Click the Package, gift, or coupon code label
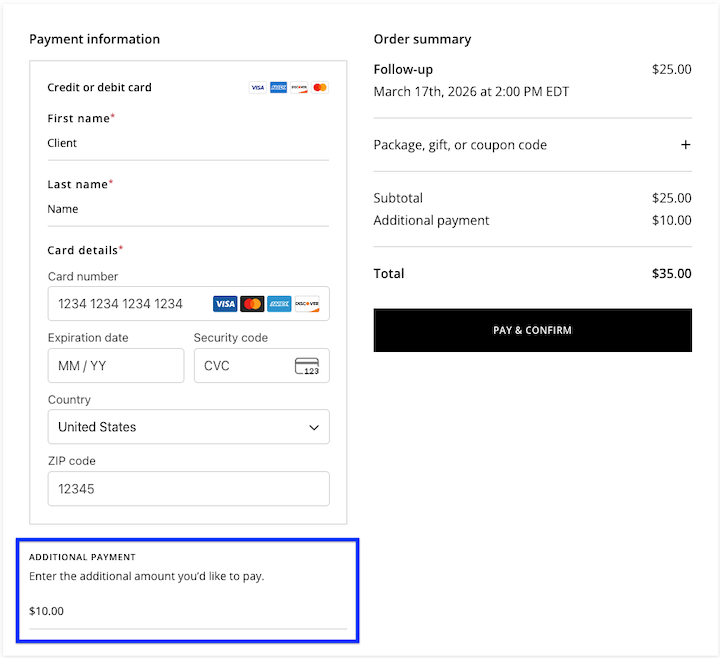 tap(460, 145)
